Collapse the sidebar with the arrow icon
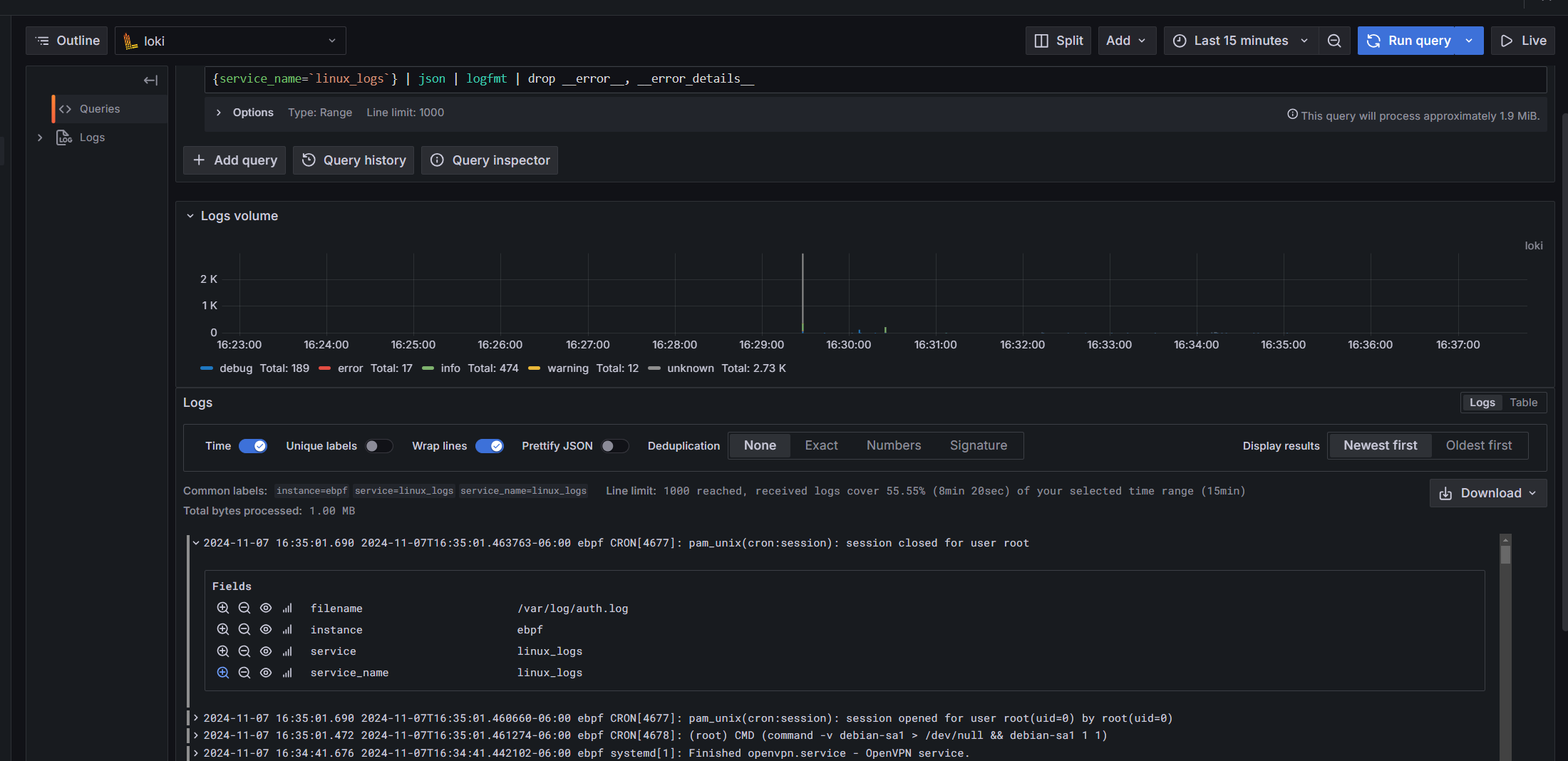Image resolution: width=1568 pixels, height=761 pixels. click(150, 81)
